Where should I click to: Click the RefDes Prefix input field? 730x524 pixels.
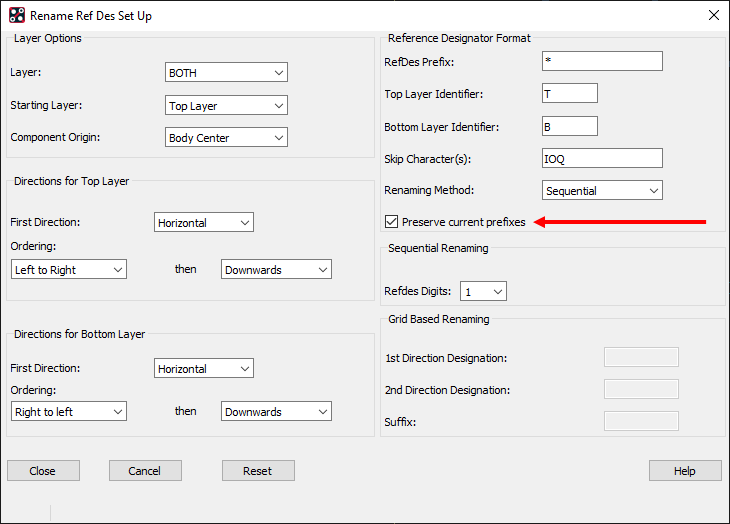pos(602,61)
